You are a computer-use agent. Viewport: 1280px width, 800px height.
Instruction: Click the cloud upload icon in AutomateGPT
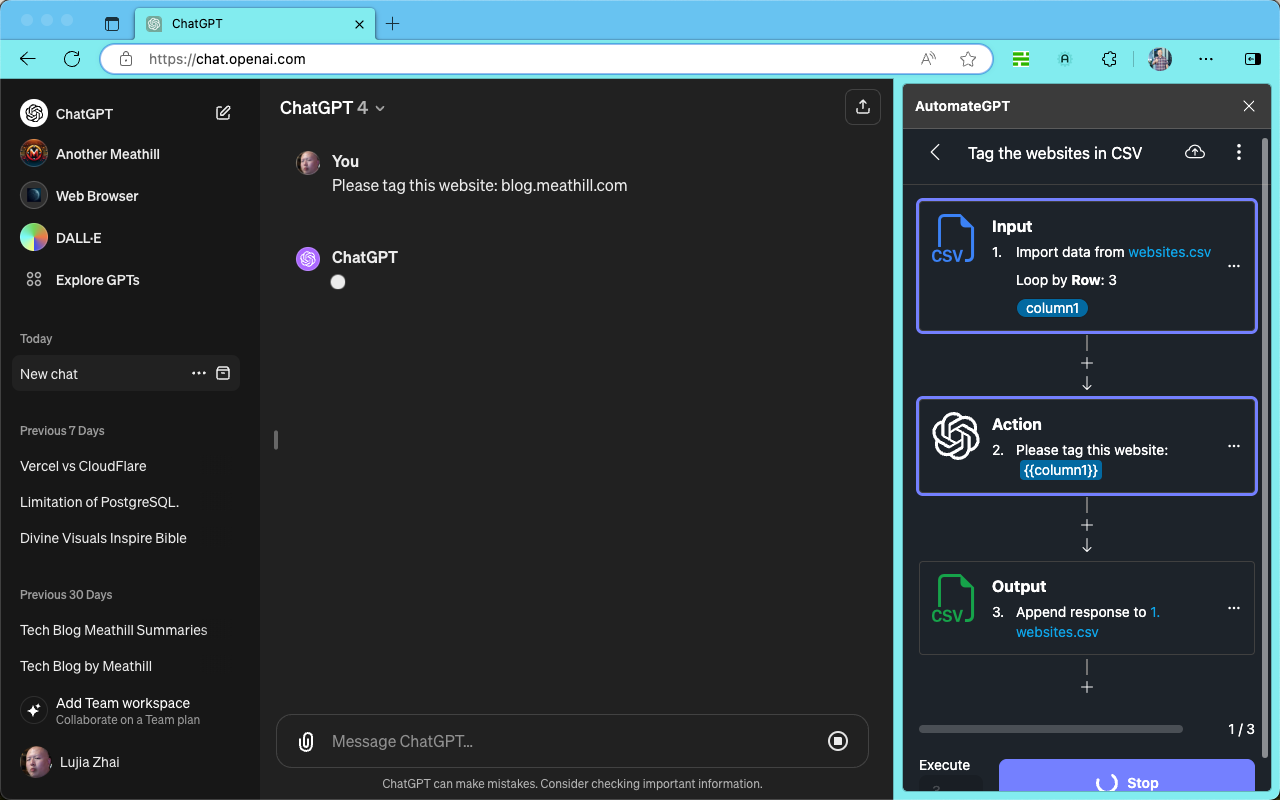1194,152
